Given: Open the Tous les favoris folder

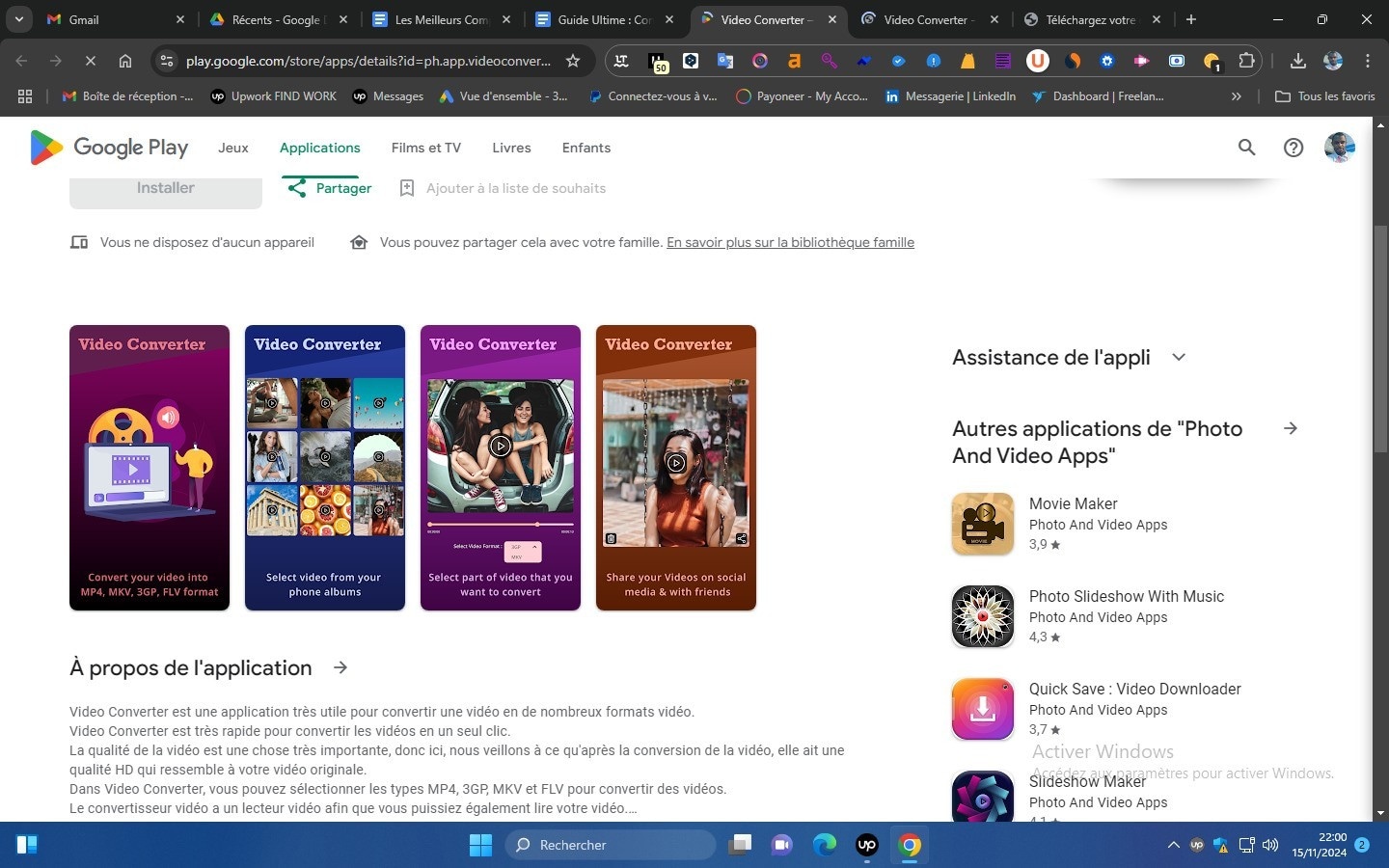Looking at the screenshot, I should tap(1324, 96).
